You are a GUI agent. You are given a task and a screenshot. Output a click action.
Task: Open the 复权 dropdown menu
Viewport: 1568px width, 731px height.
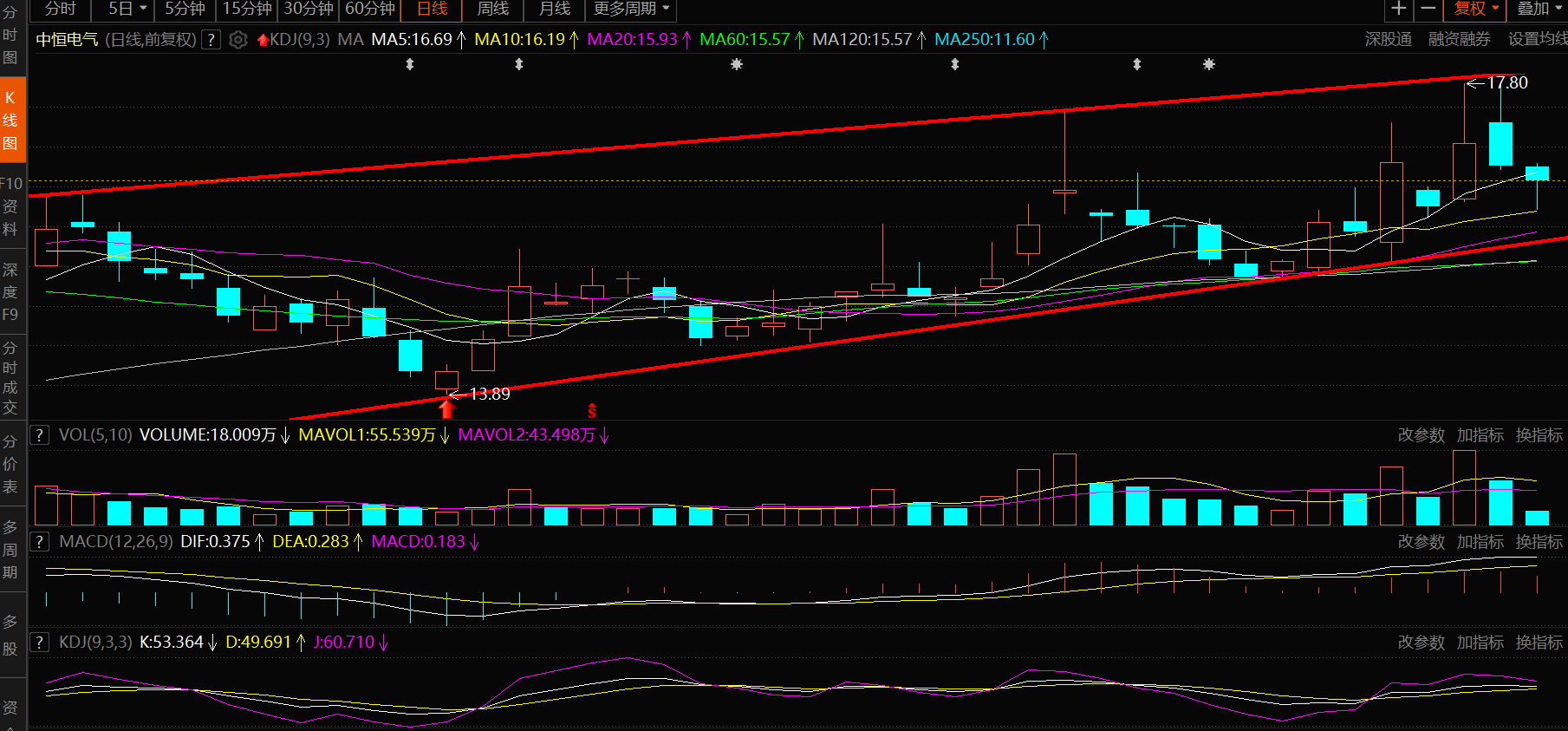pos(1475,9)
